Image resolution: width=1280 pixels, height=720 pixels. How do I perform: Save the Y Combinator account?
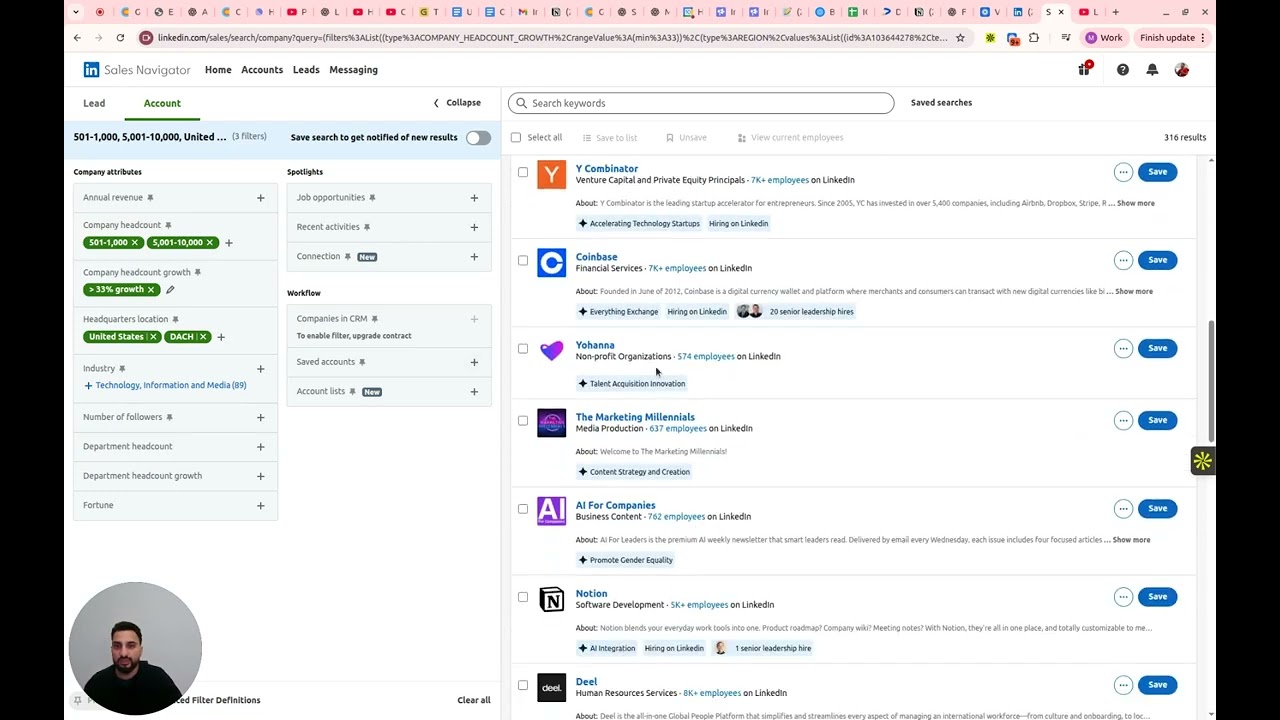(x=1157, y=172)
